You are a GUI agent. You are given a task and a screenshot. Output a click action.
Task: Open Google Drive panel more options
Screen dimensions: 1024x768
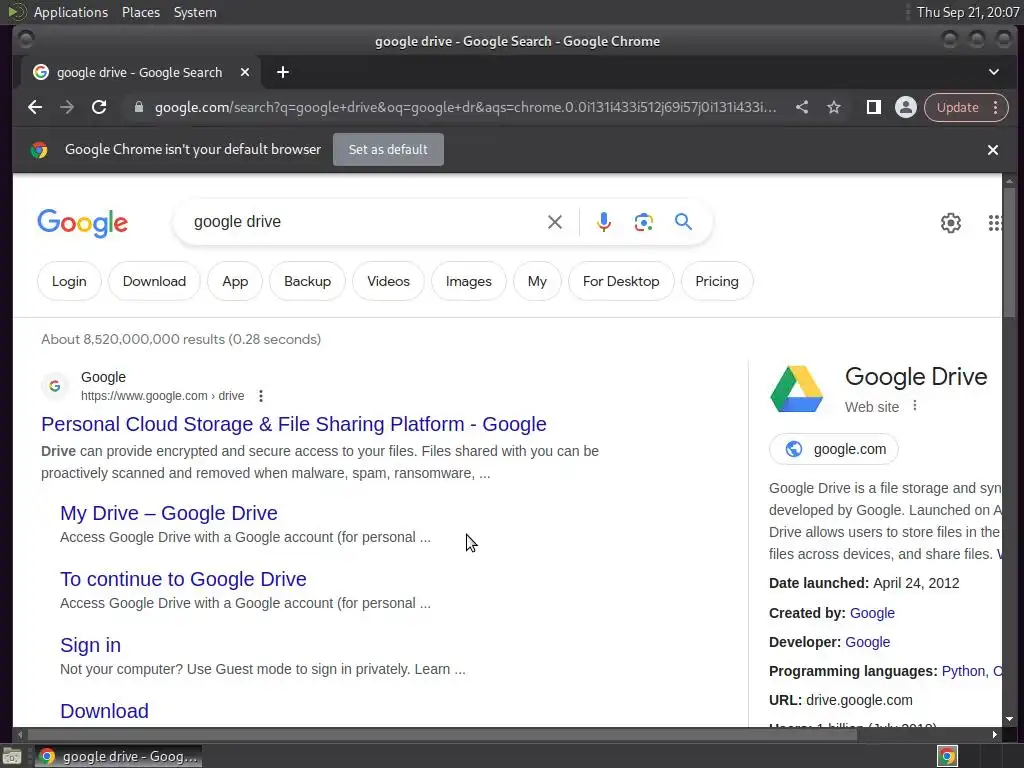point(915,406)
